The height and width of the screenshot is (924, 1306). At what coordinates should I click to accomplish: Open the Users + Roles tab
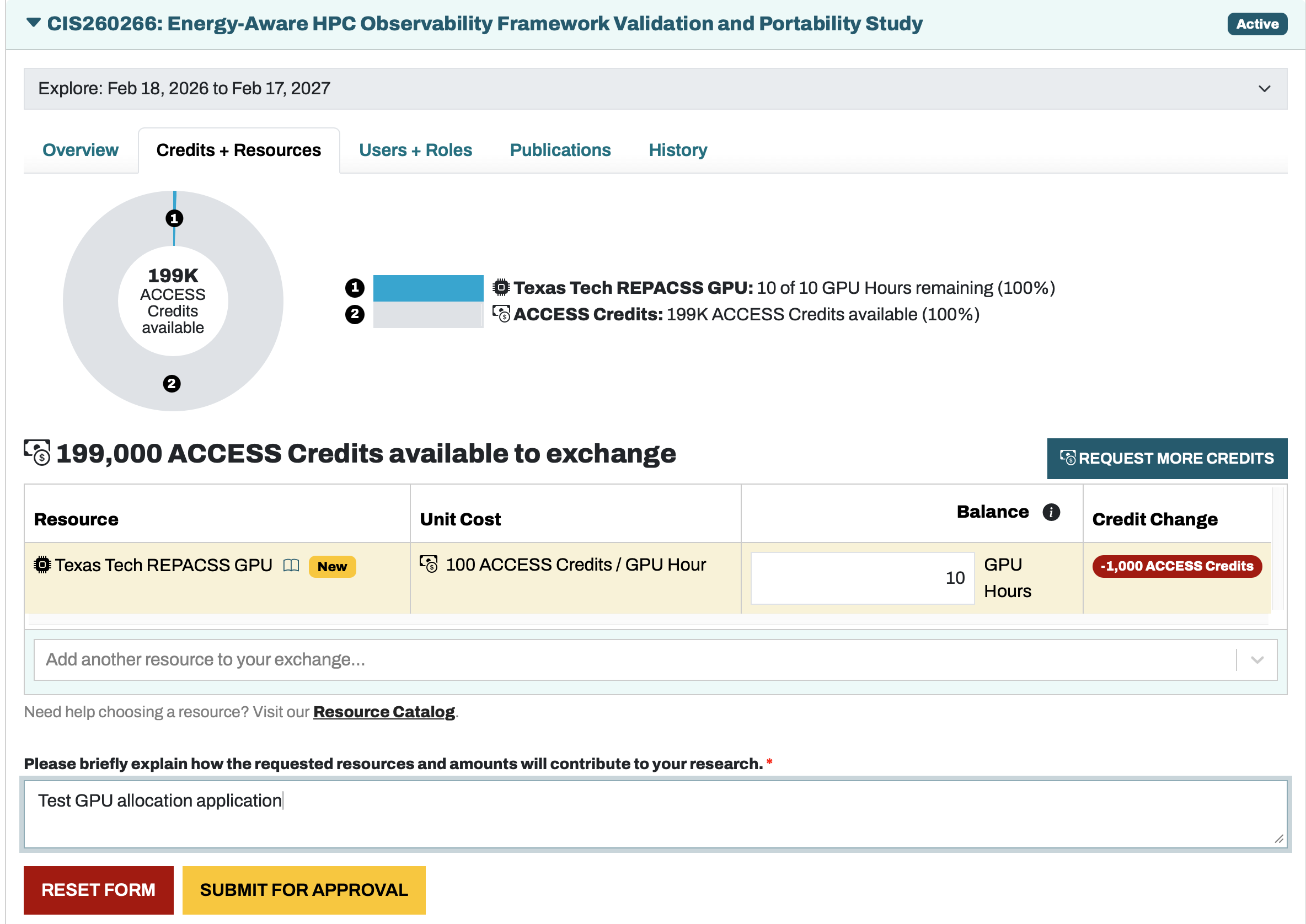415,149
